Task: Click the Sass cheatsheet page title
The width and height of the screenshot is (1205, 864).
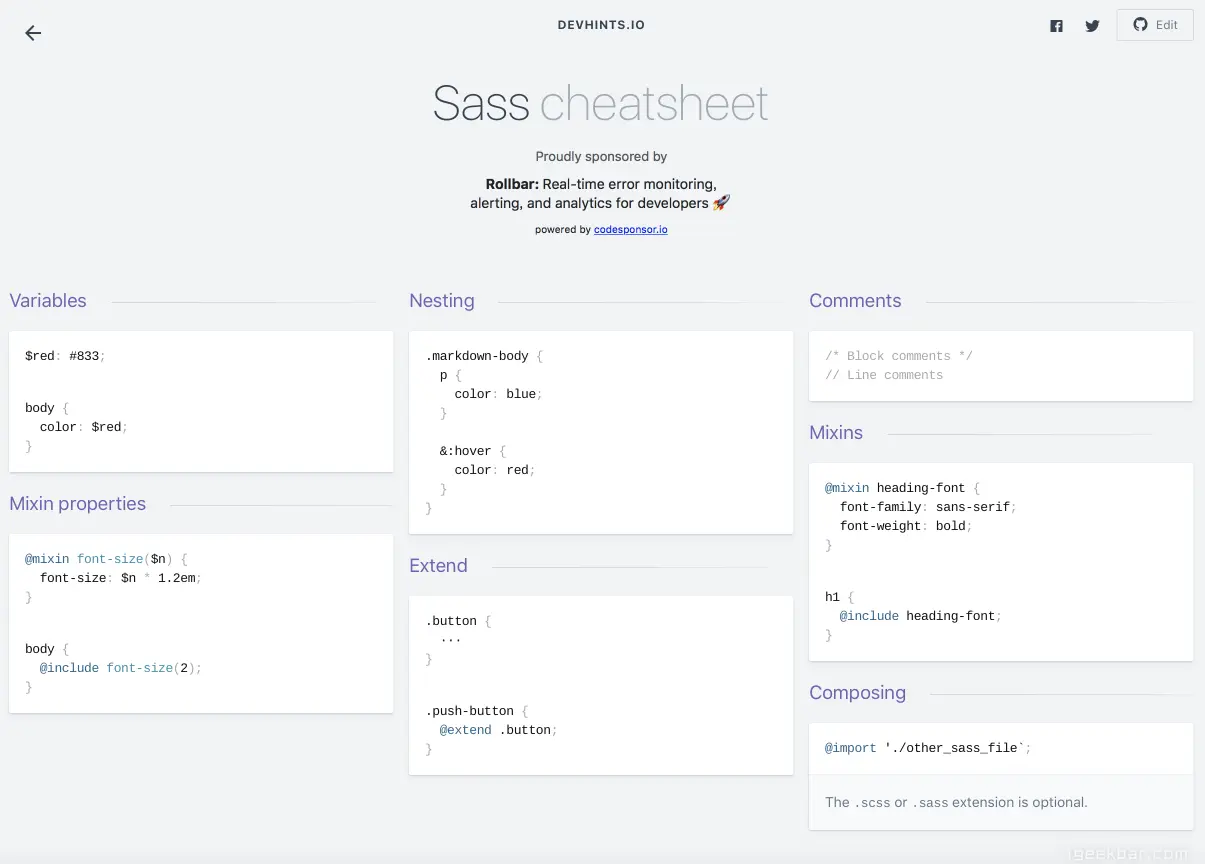Action: pos(601,103)
